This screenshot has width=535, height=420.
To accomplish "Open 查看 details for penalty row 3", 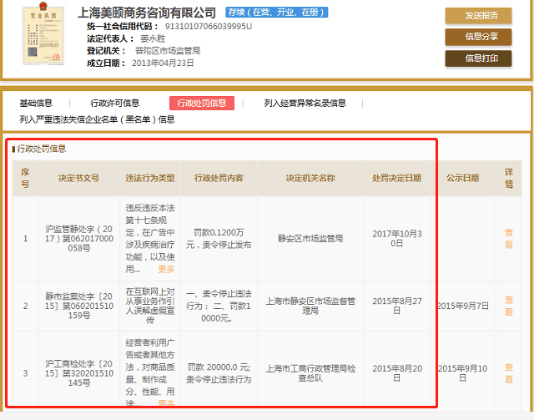I will 509,373.
